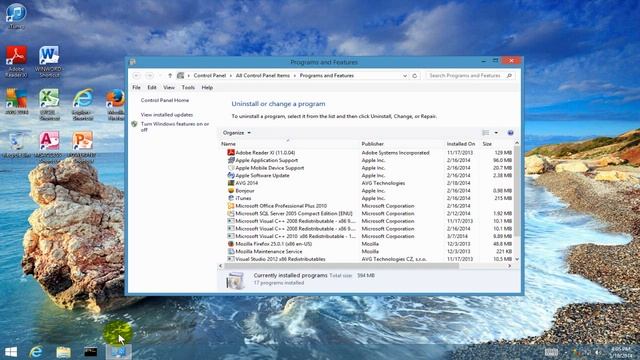Click Turn Windows features on or off

click(175, 127)
